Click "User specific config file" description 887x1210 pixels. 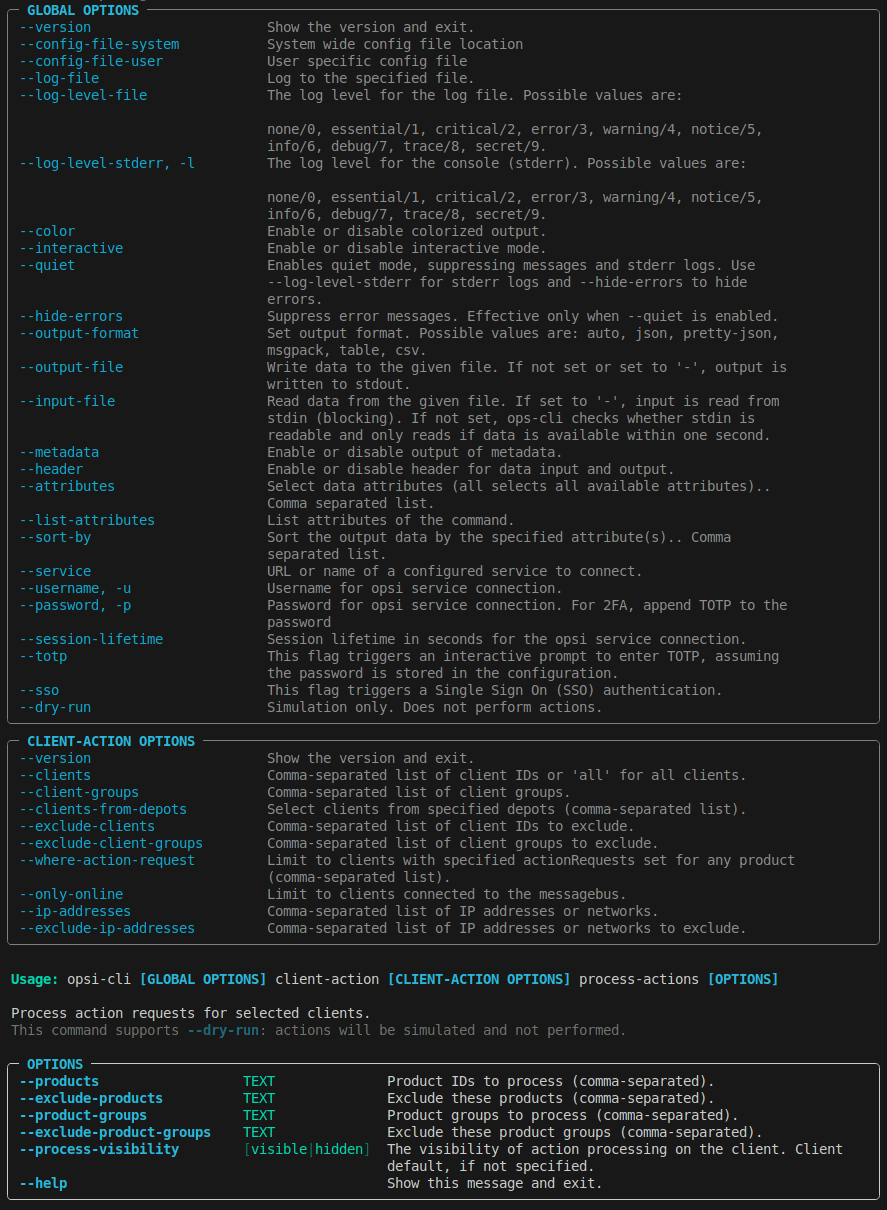coord(367,61)
